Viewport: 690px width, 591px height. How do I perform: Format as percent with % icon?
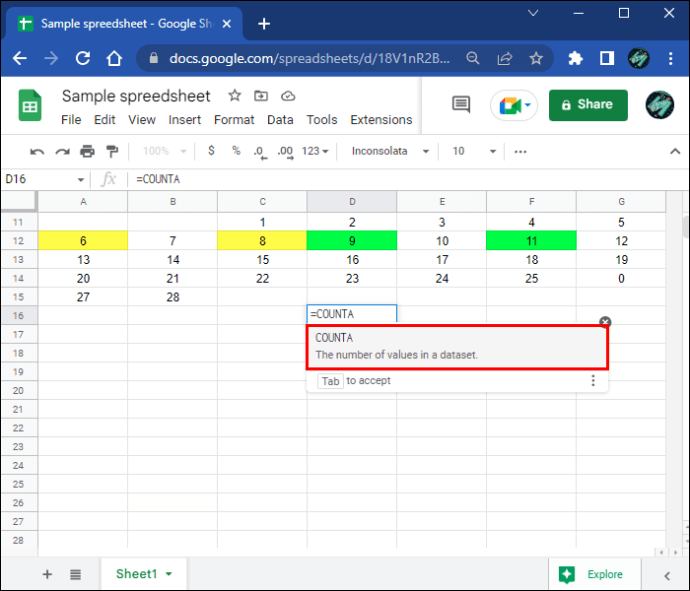tap(236, 151)
